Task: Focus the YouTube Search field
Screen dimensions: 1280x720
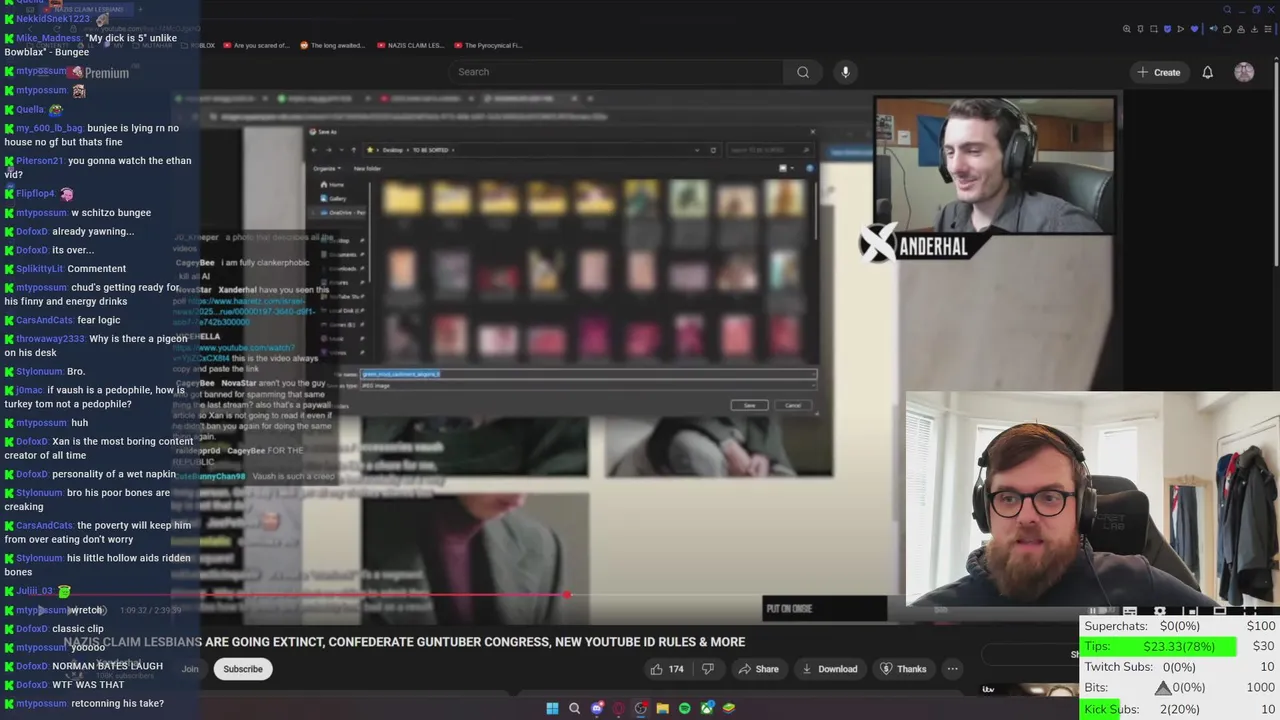Action: [618, 72]
